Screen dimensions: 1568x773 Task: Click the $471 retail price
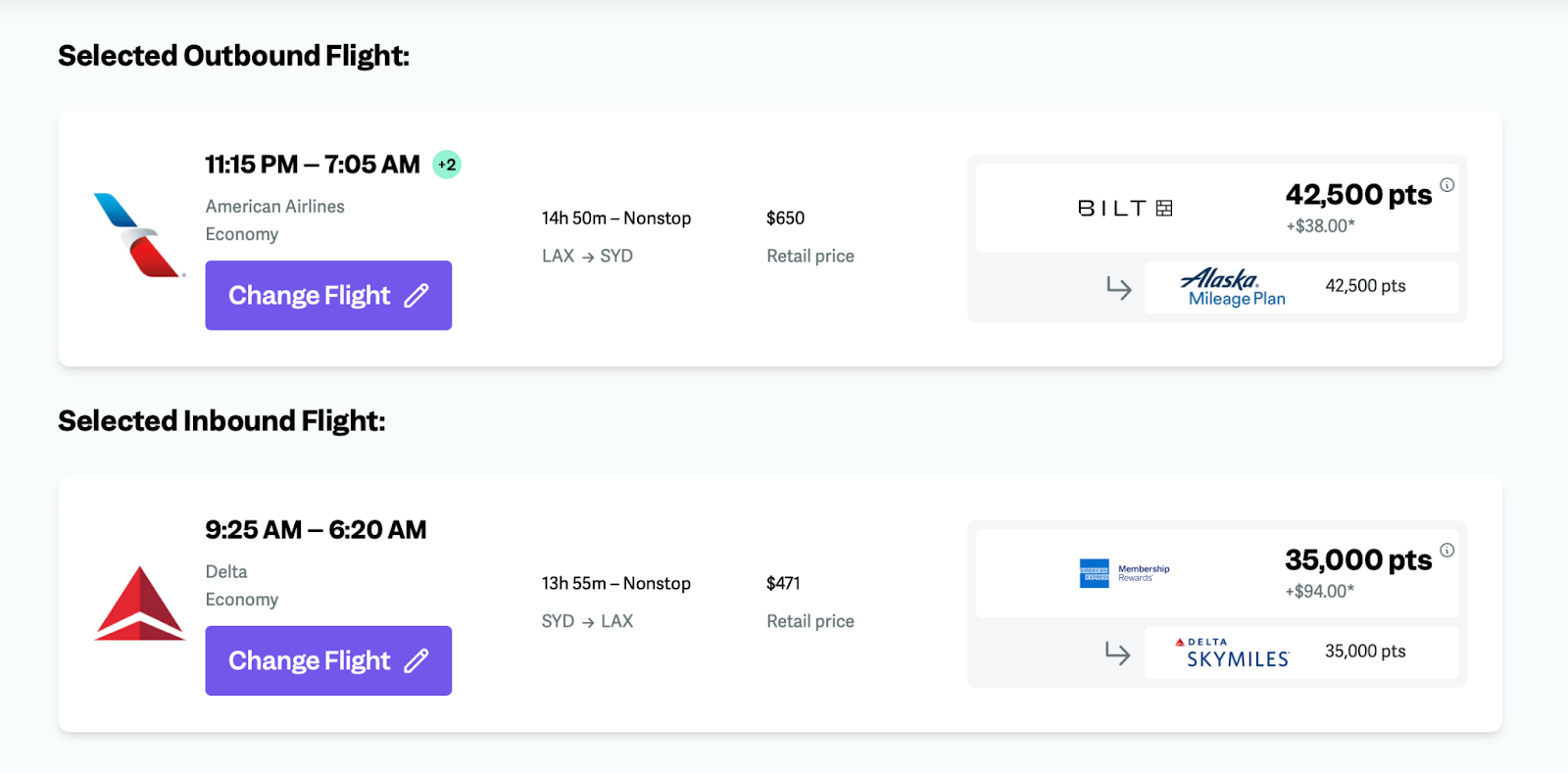(x=783, y=583)
